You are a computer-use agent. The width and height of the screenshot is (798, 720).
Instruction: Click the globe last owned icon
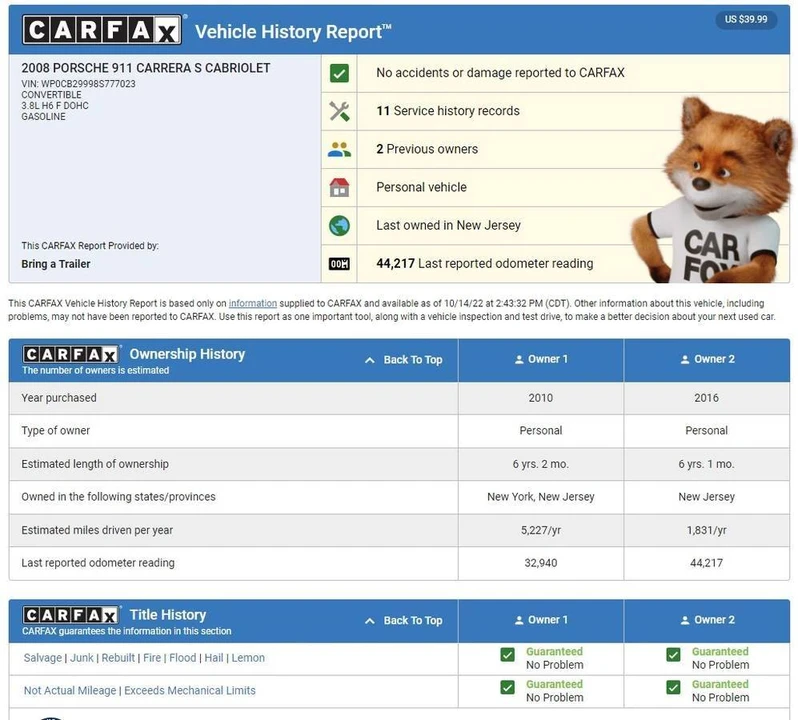339,225
